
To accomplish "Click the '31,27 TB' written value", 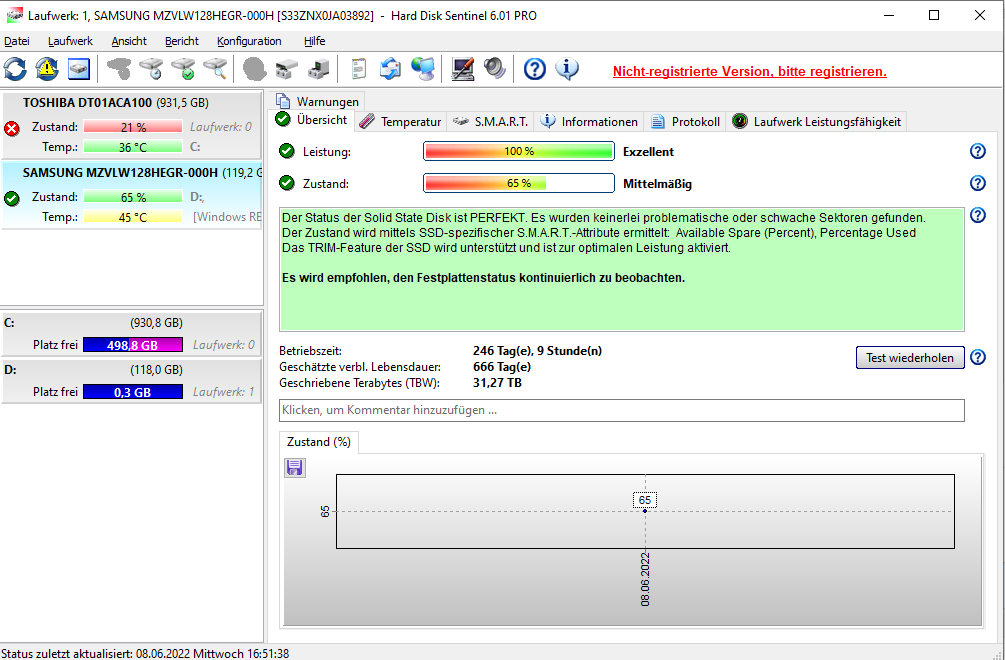I will pos(497,383).
